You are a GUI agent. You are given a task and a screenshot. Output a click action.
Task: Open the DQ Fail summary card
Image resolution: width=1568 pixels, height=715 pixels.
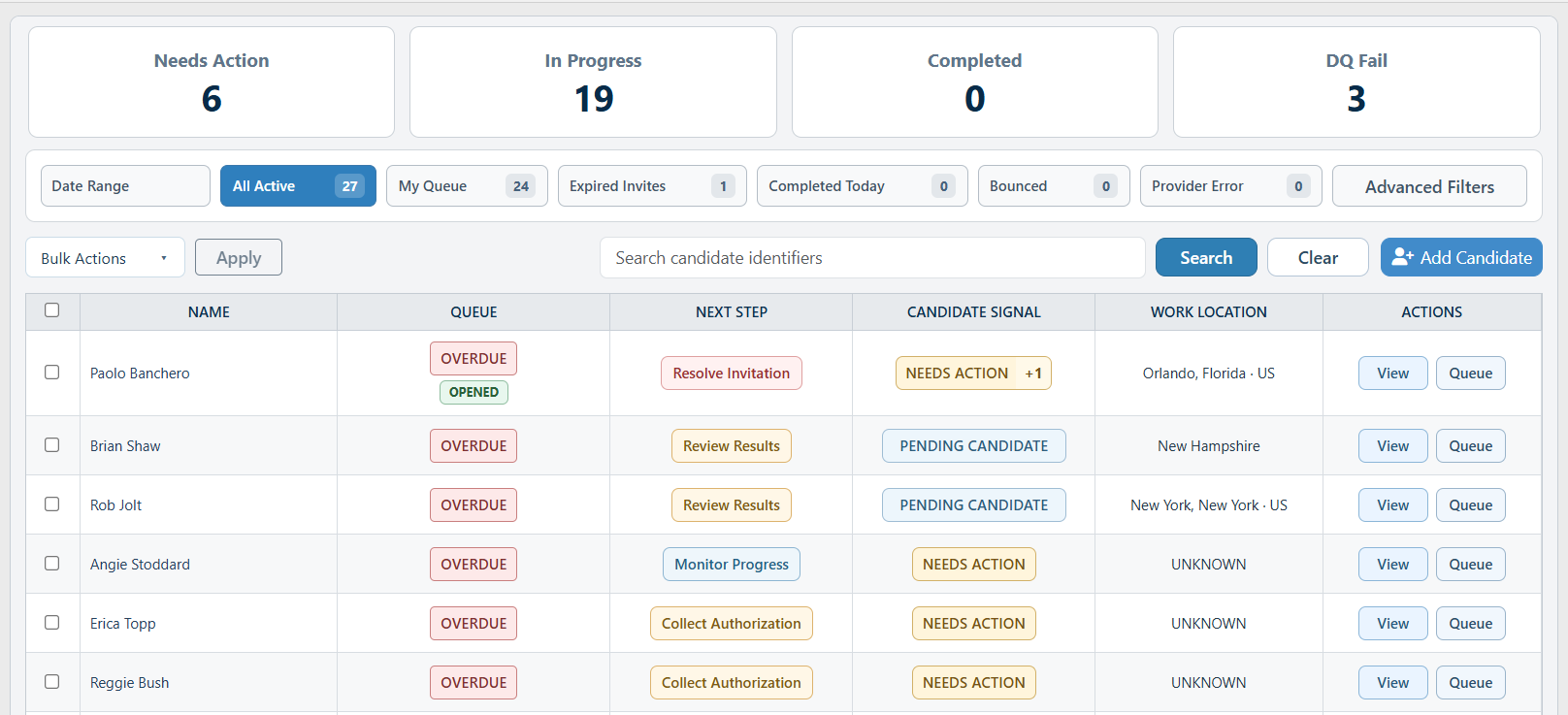pos(1356,81)
